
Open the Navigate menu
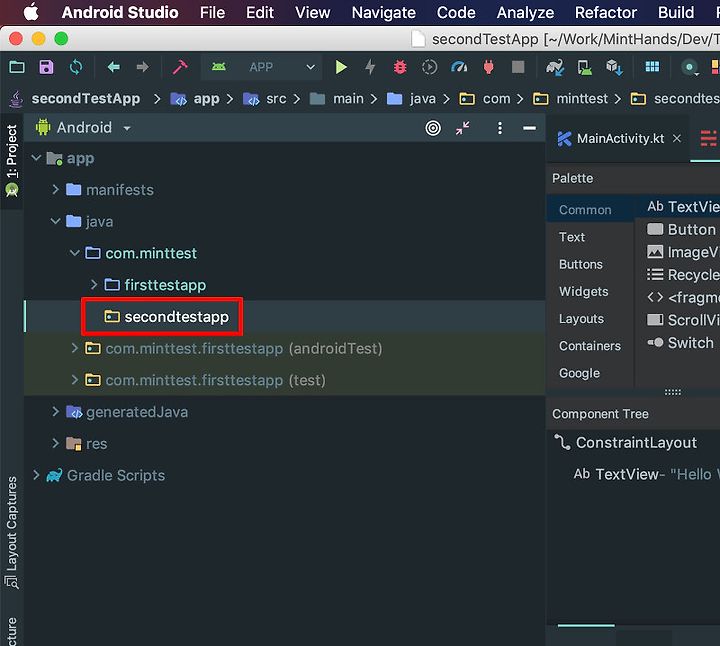[x=383, y=12]
